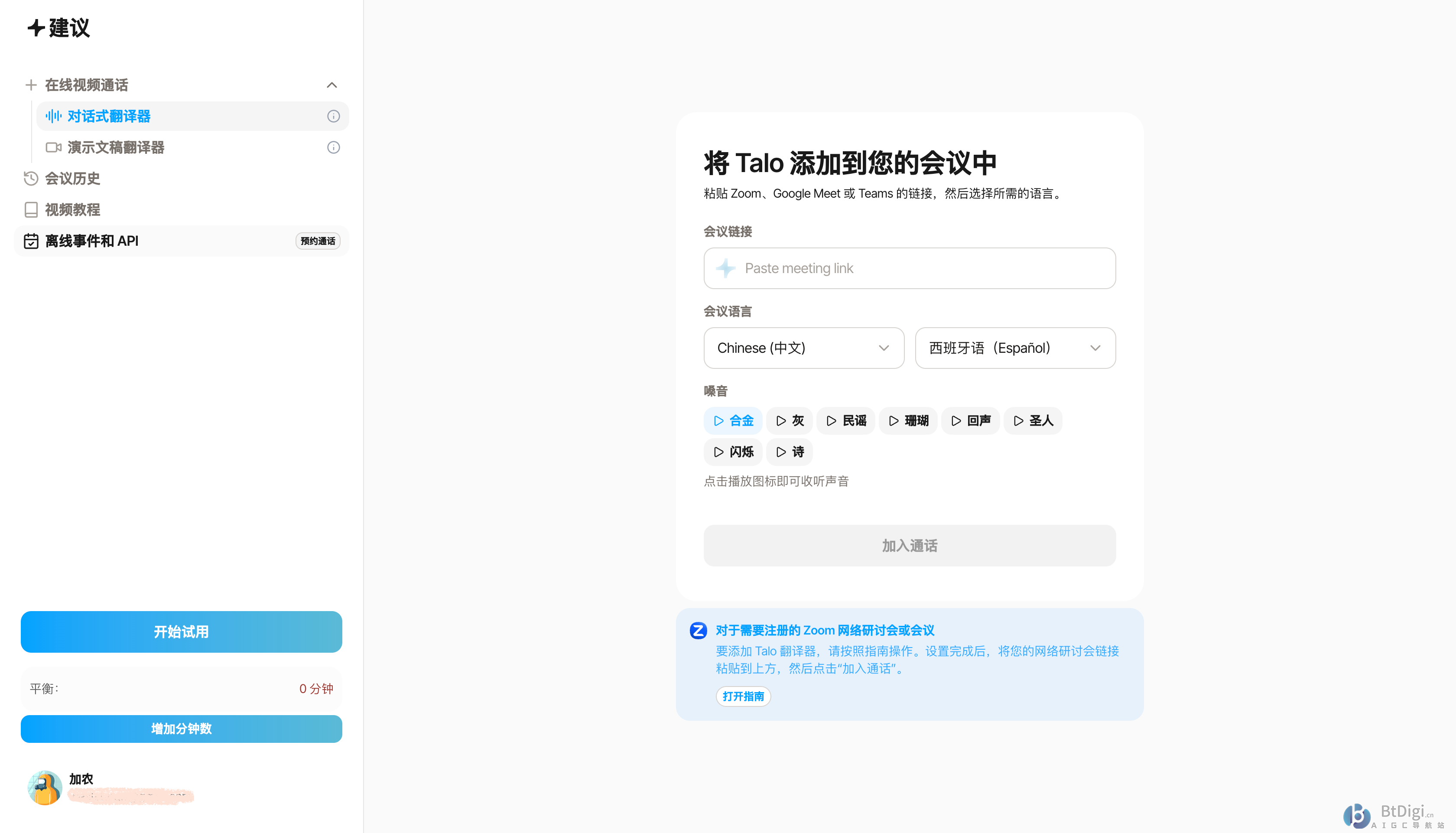Open the Chinese (中文) language dropdown
Screen dimensions: 1456x833
803,348
